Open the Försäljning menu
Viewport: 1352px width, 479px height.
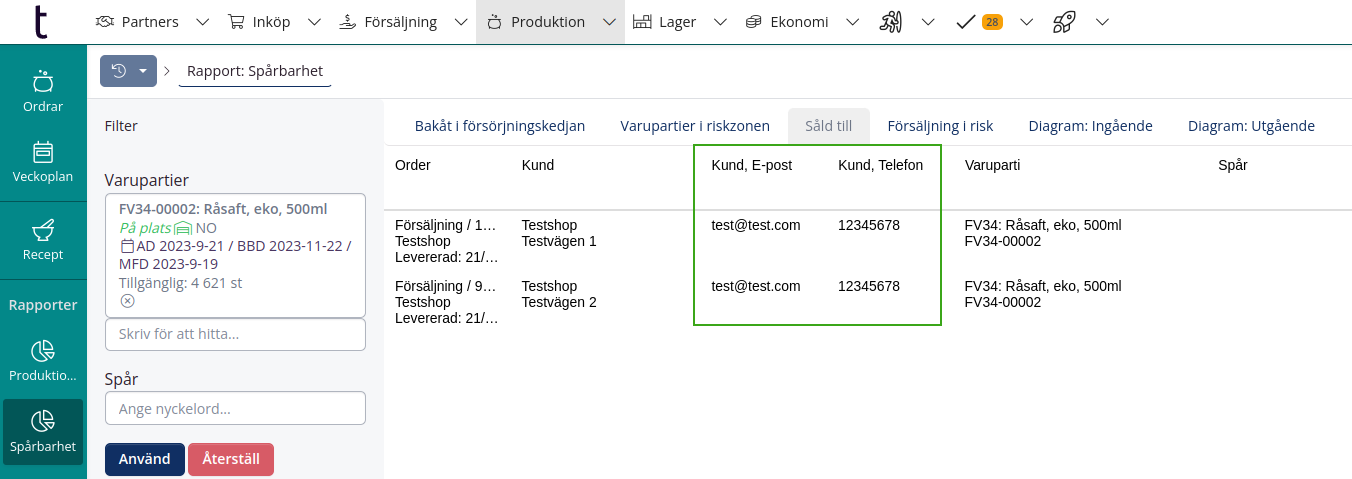(388, 22)
